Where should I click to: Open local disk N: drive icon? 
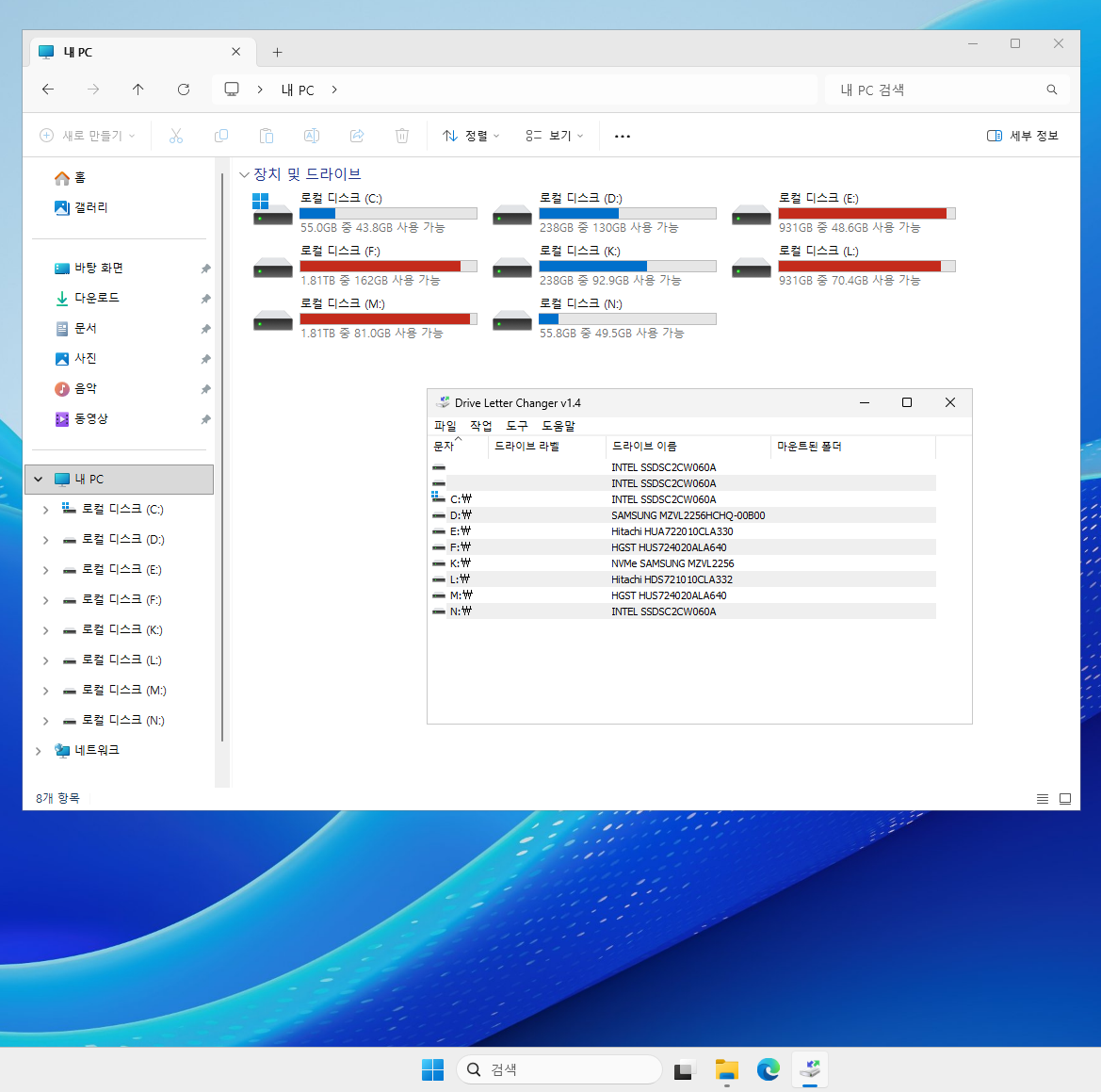(511, 319)
